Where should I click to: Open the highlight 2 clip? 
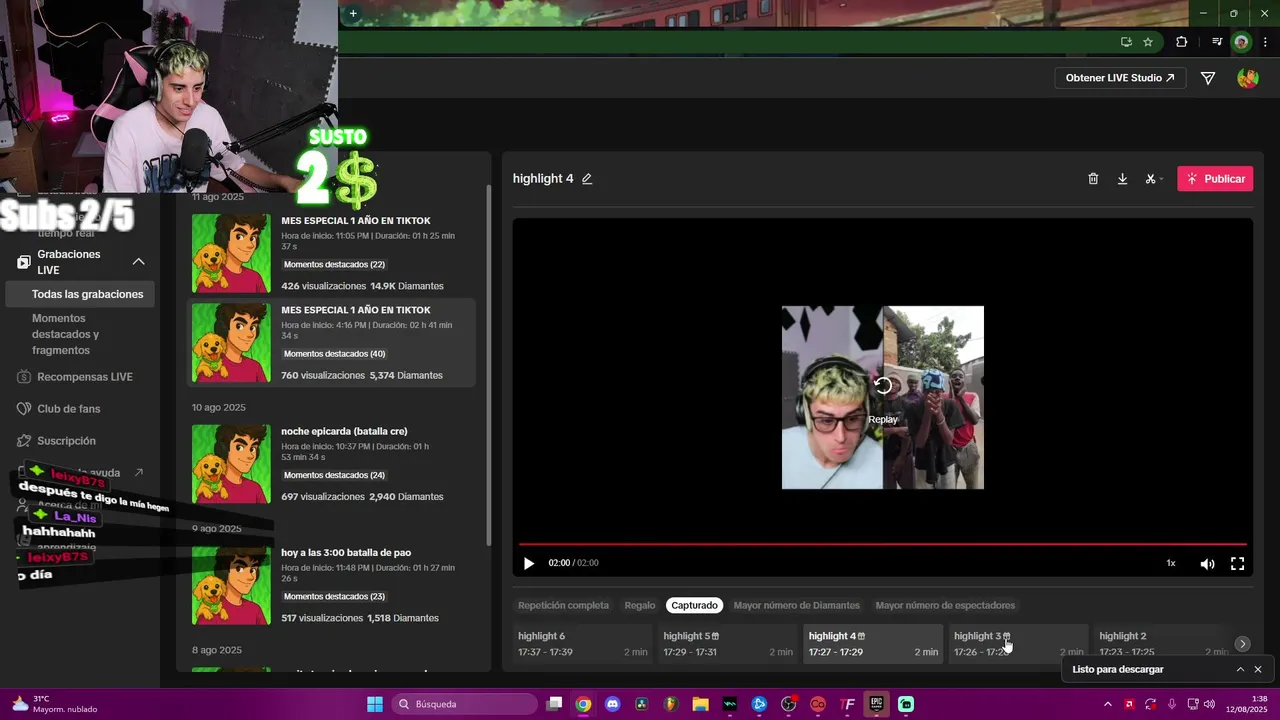[x=1162, y=643]
